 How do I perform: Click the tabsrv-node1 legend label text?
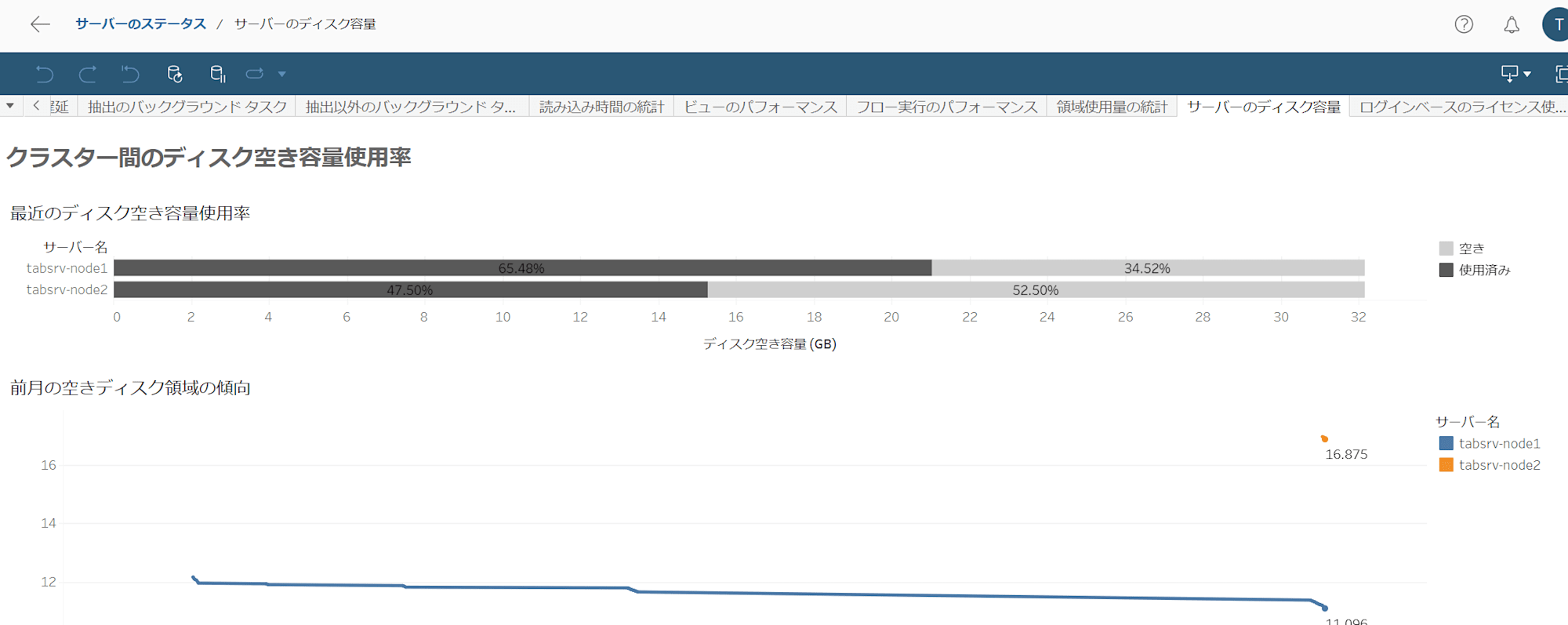coord(1499,444)
